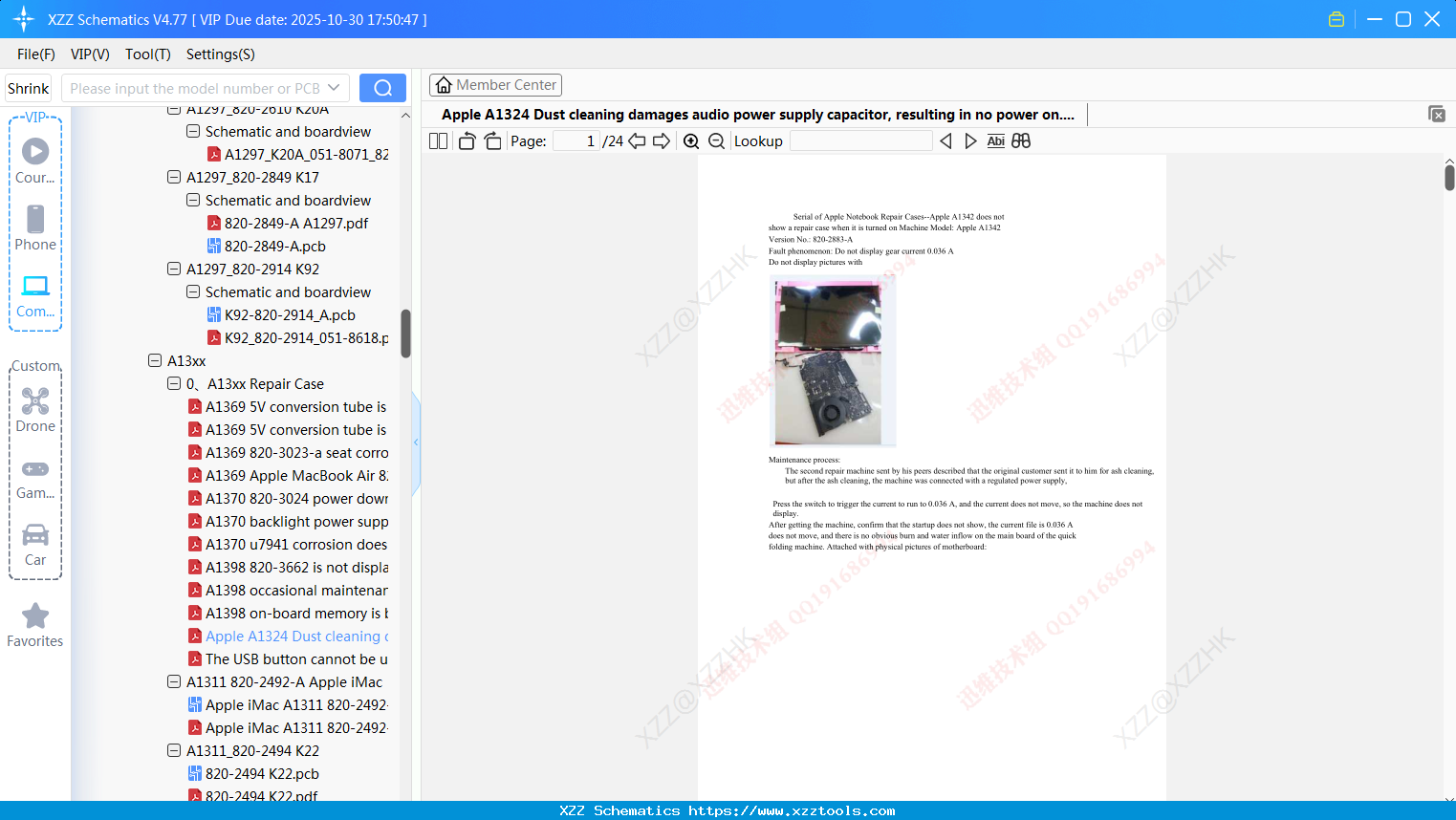The height and width of the screenshot is (820, 1456).
Task: Collapse Schematic and boardview under K17
Action: tap(193, 200)
